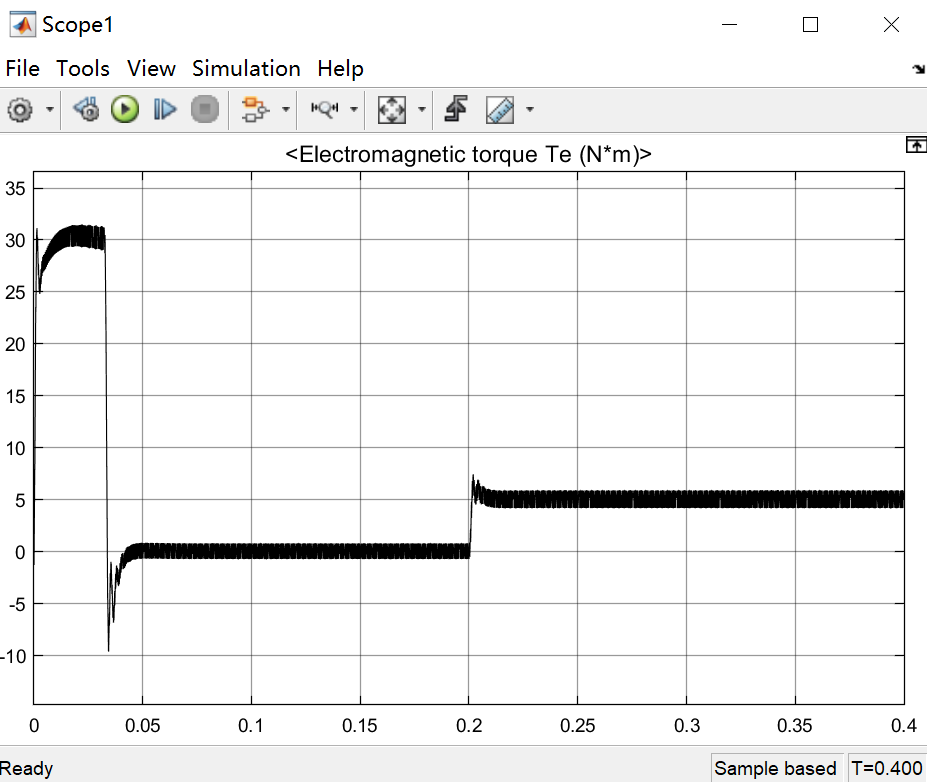
Task: Click the Highlight Simulink block icon
Action: 255,109
